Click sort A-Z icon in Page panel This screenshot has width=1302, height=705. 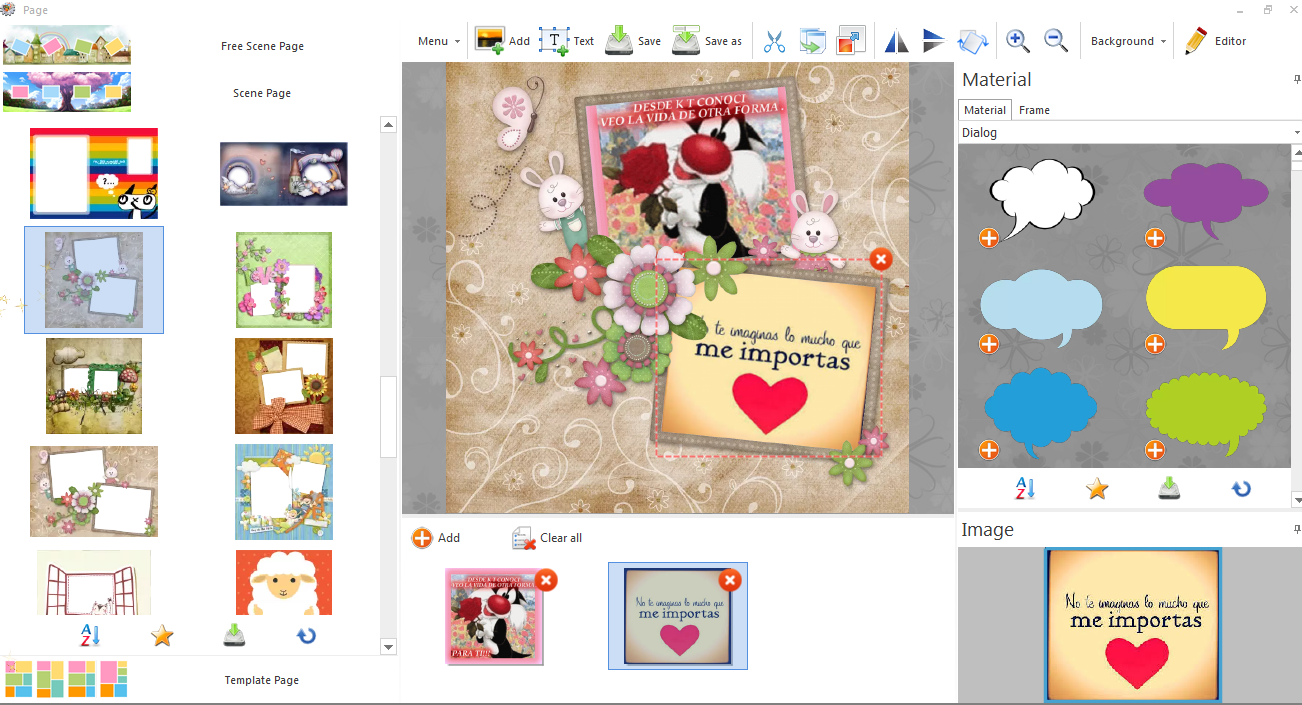tap(90, 635)
